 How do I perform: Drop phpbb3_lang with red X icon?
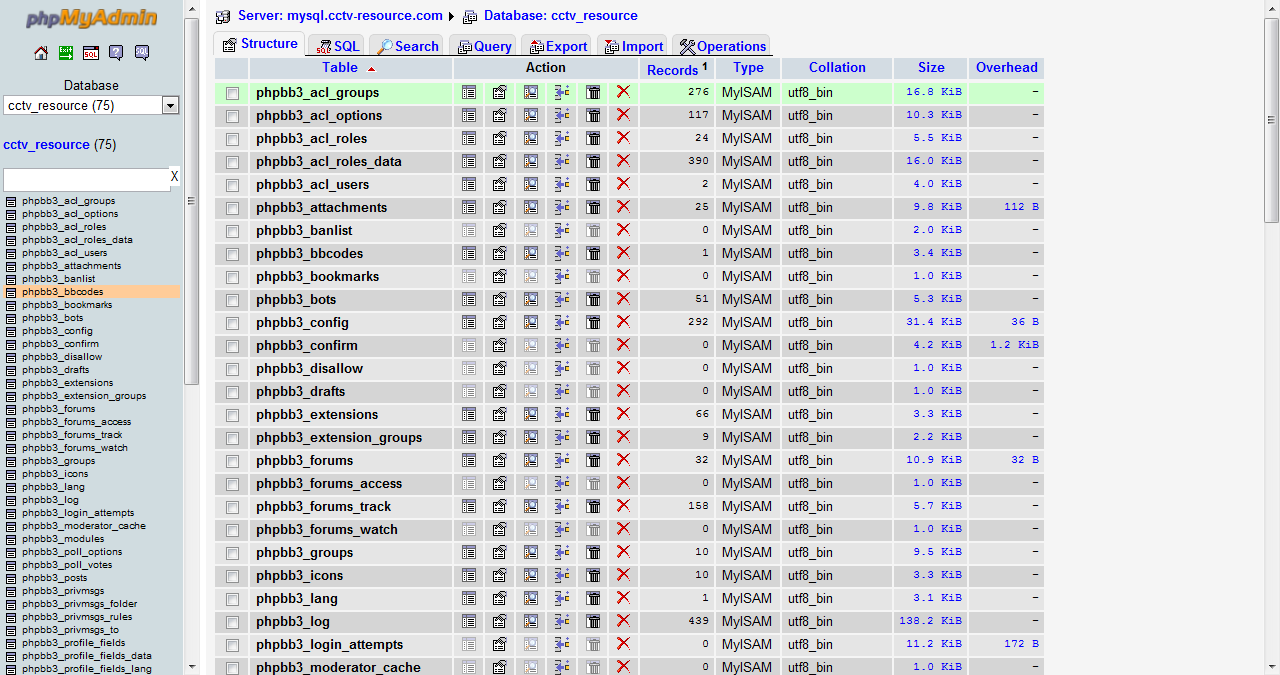(623, 598)
